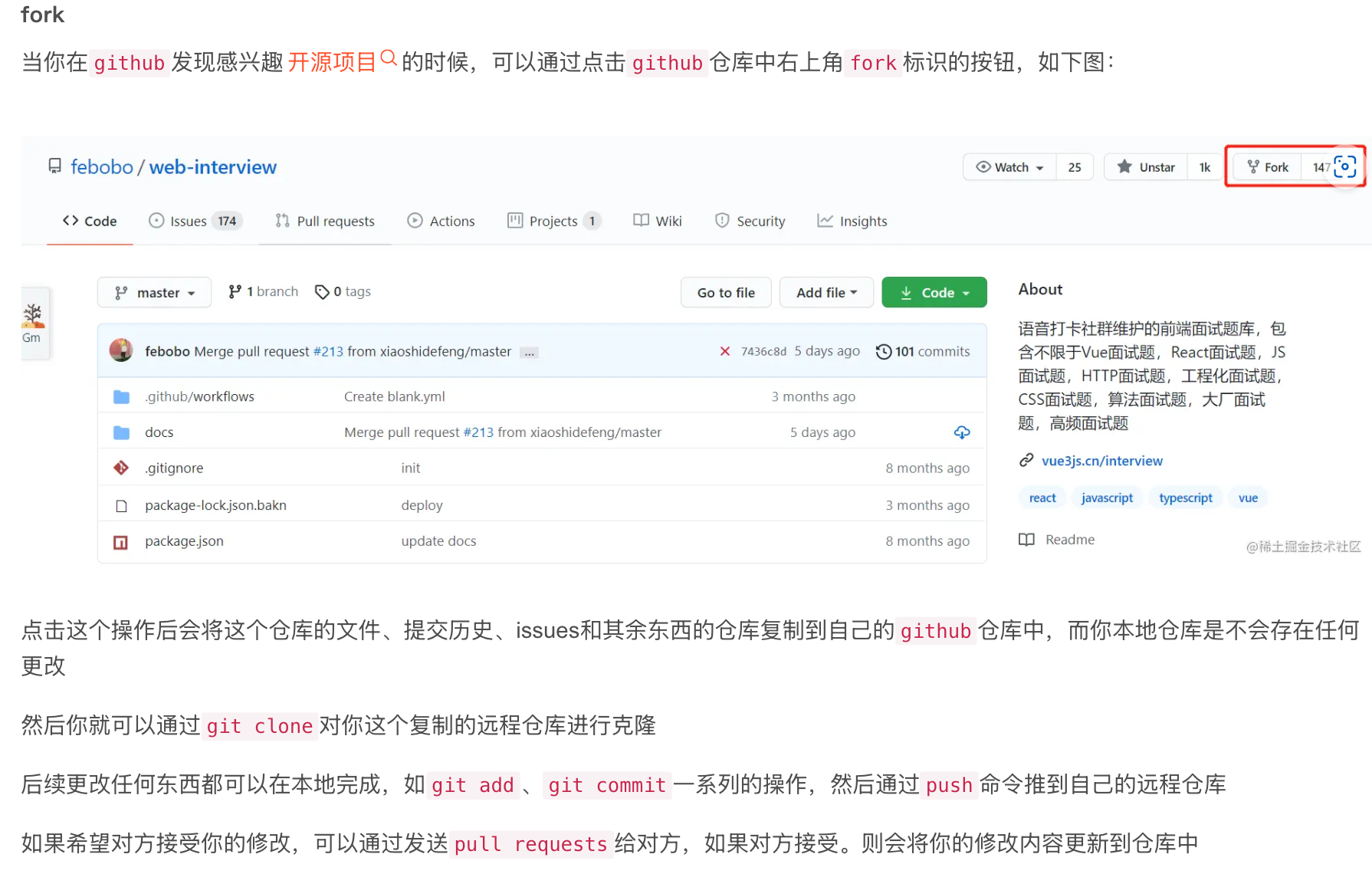Click the 1k stargazers count
Screen dimensions: 1372x874
click(x=1204, y=167)
